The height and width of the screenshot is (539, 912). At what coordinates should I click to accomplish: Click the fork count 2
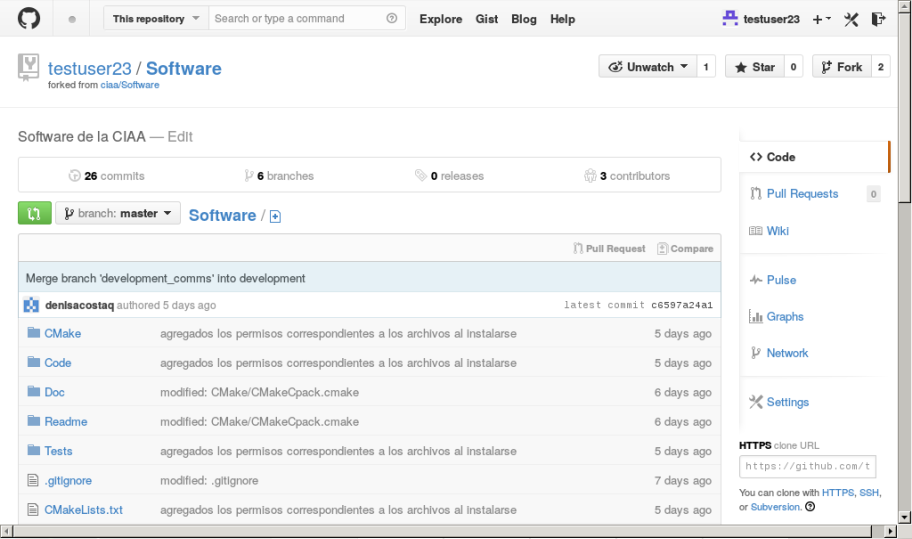click(x=881, y=67)
